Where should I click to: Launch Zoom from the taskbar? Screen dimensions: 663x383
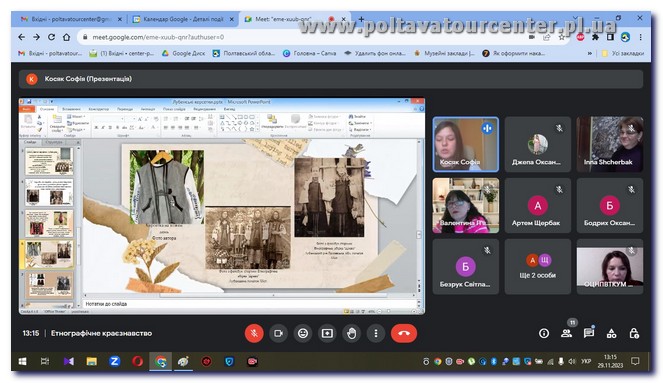point(114,361)
